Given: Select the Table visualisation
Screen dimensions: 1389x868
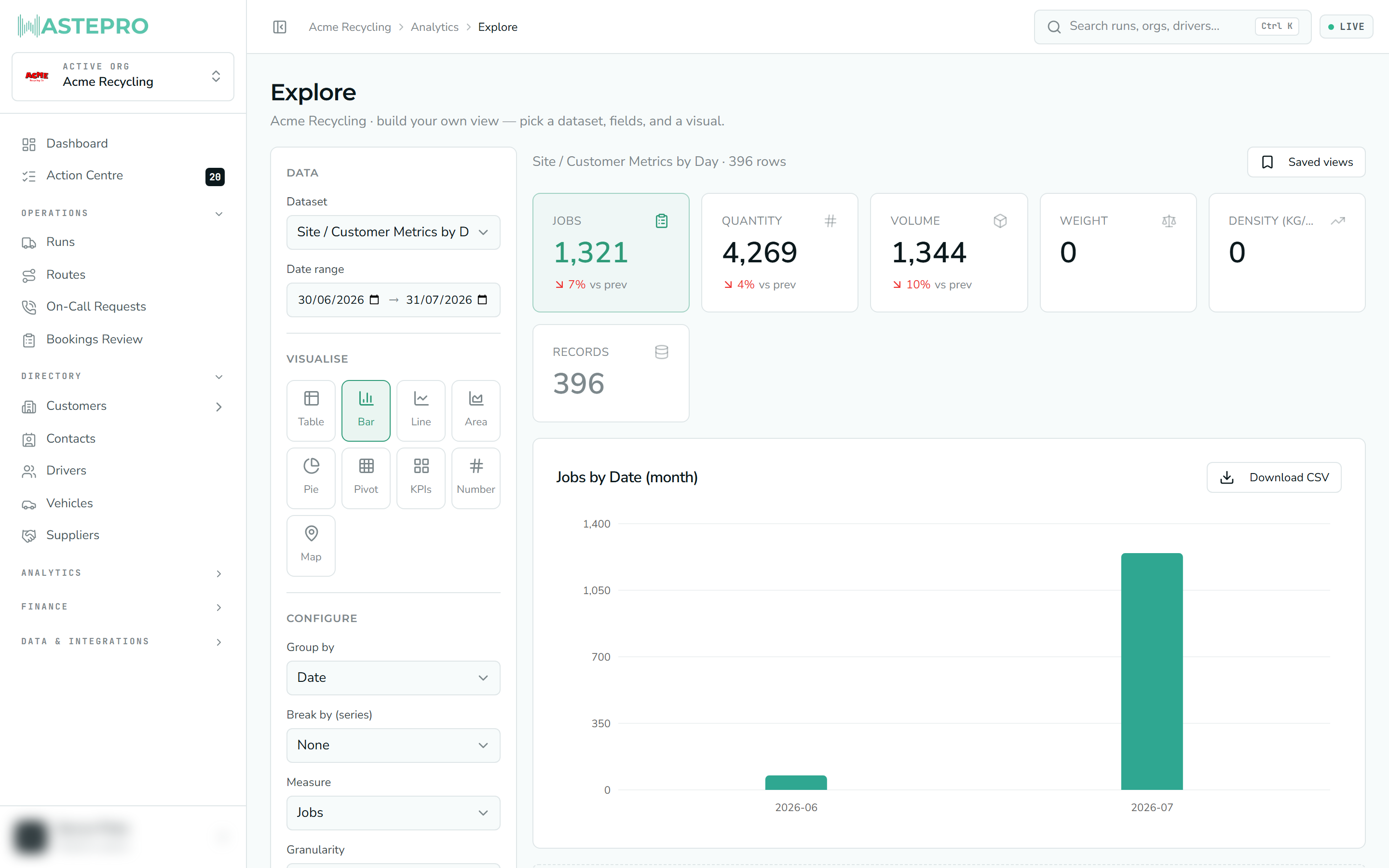Looking at the screenshot, I should pyautogui.click(x=311, y=410).
